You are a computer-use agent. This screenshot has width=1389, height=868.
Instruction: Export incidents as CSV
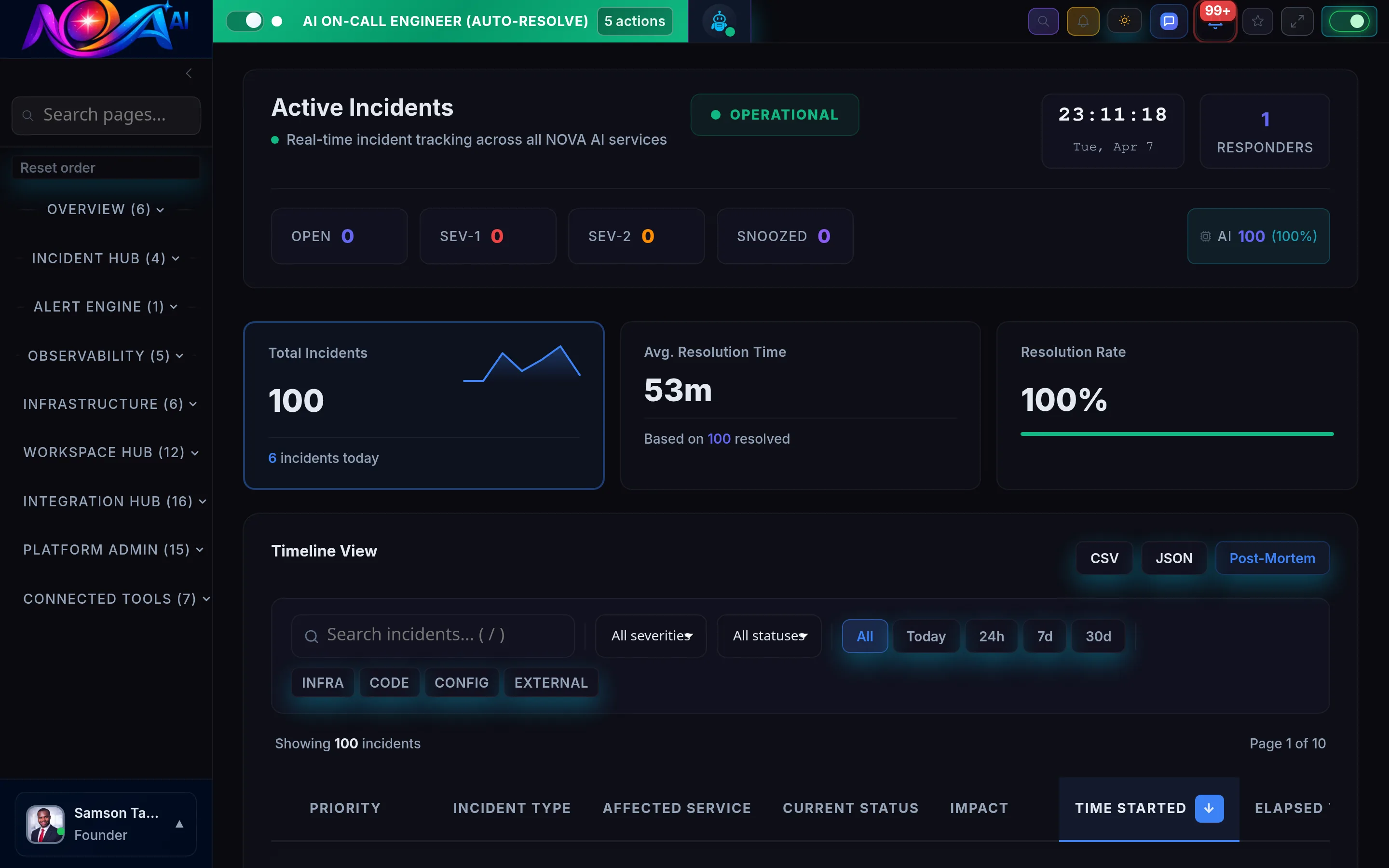click(1104, 557)
